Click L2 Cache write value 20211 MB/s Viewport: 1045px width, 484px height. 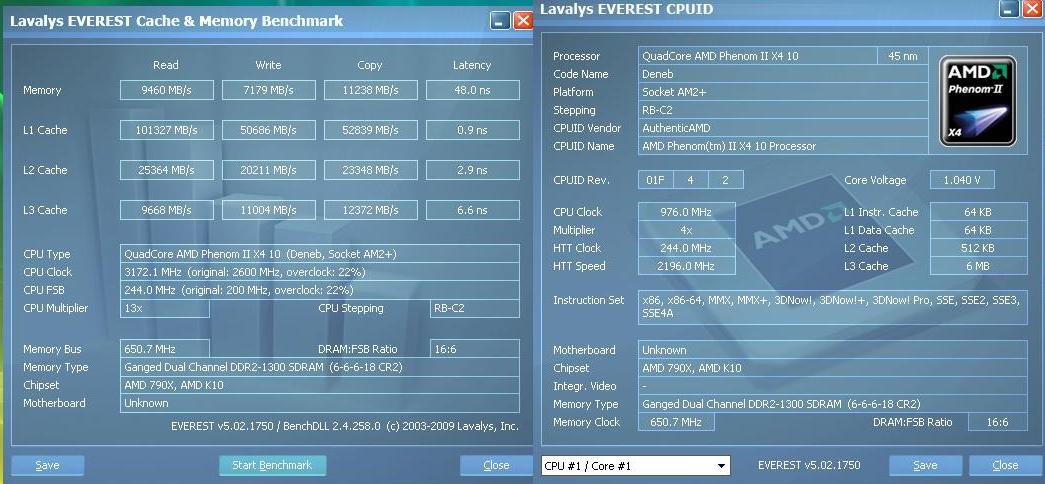coord(269,170)
